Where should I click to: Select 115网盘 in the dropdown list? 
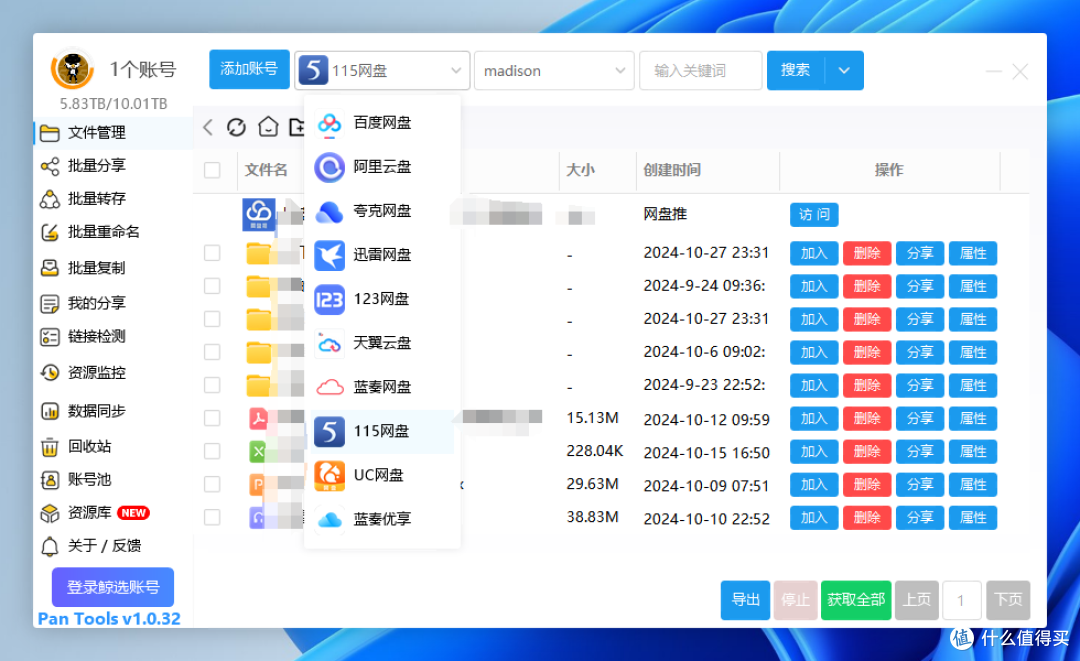pos(382,431)
